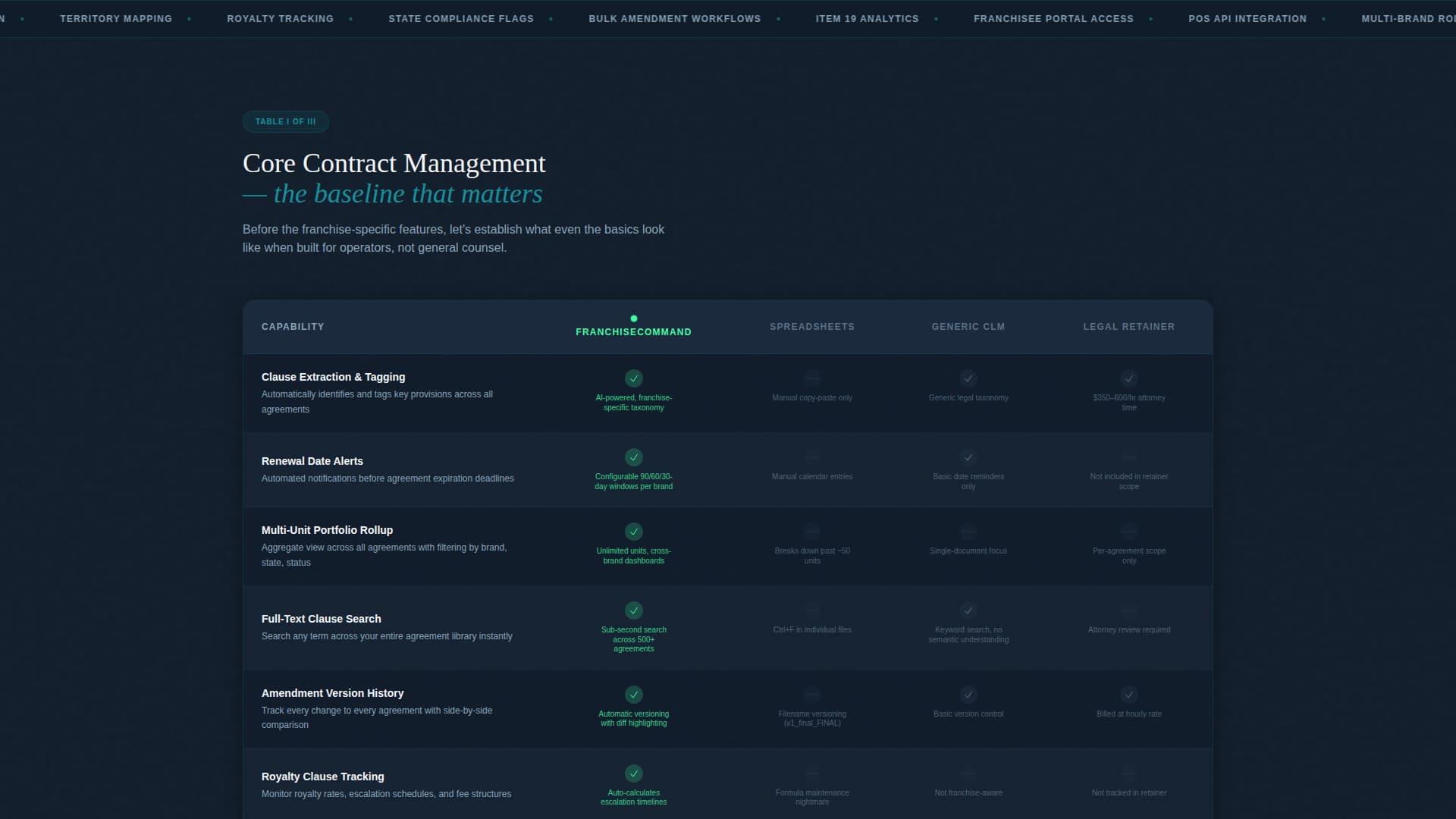The width and height of the screenshot is (1456, 819).
Task: Click 'Billed at hourly rate' cell text
Action: [1129, 714]
